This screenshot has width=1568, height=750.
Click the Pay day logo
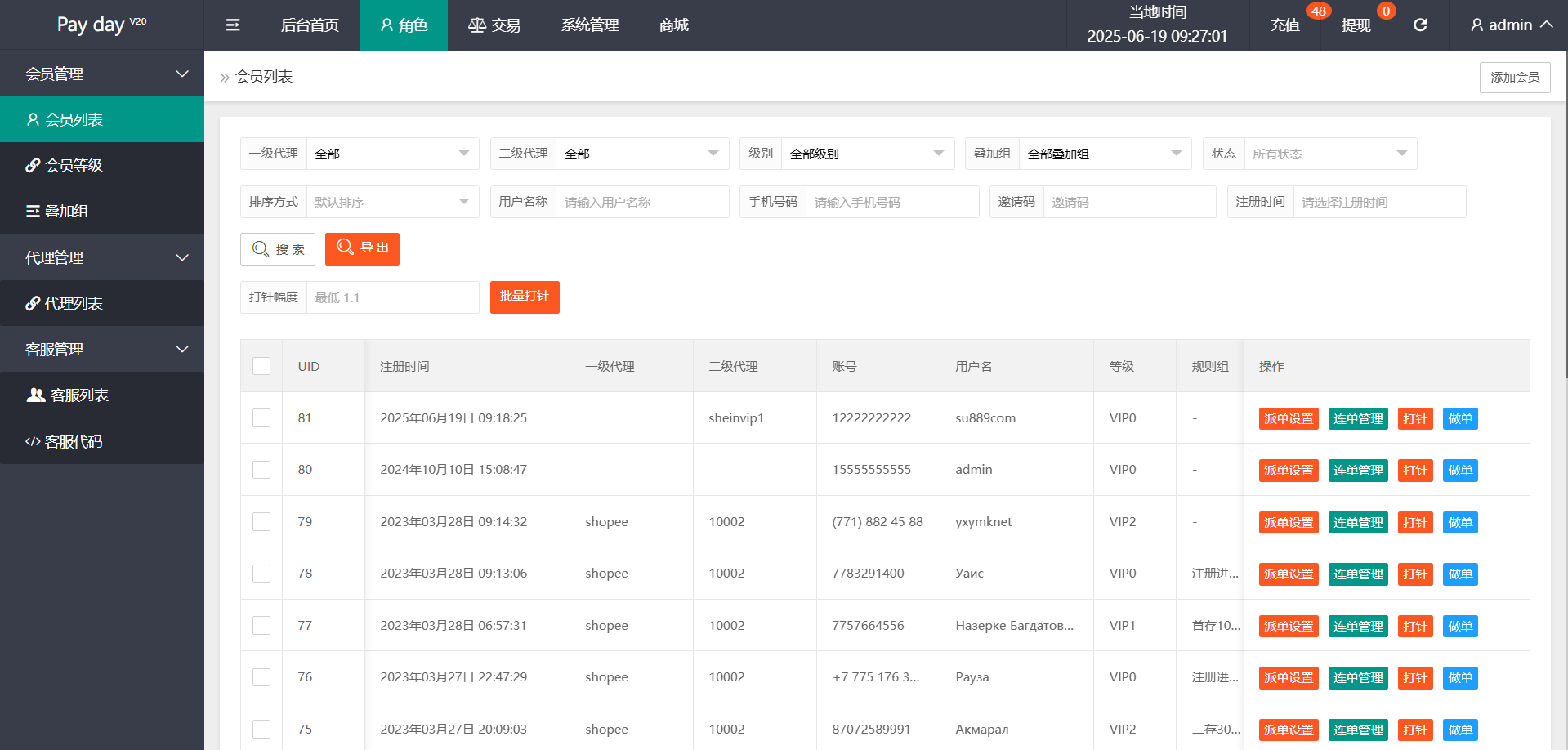click(101, 25)
